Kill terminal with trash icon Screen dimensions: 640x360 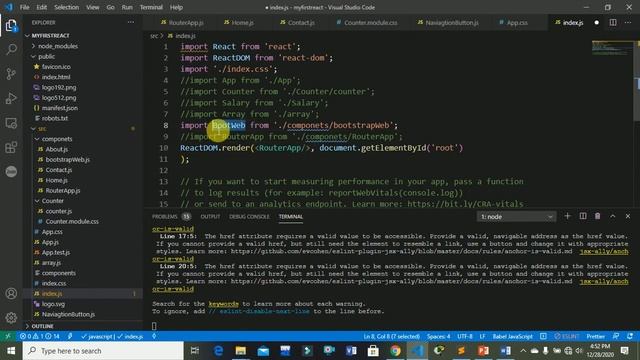[598, 216]
